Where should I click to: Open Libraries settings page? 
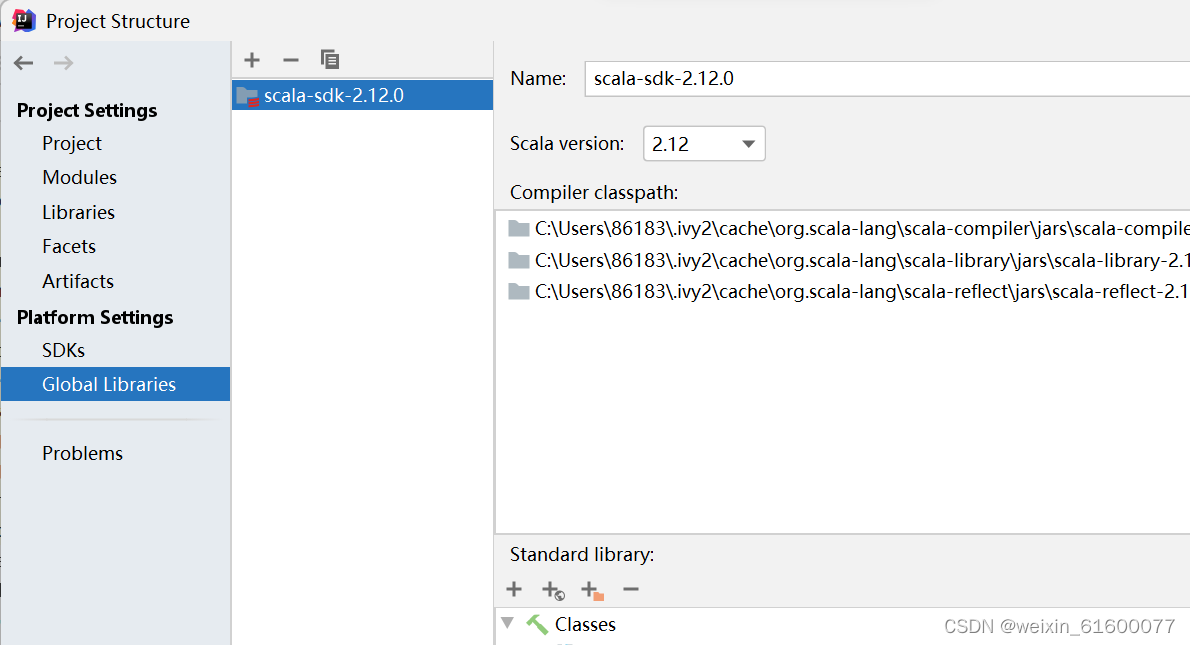[x=78, y=212]
